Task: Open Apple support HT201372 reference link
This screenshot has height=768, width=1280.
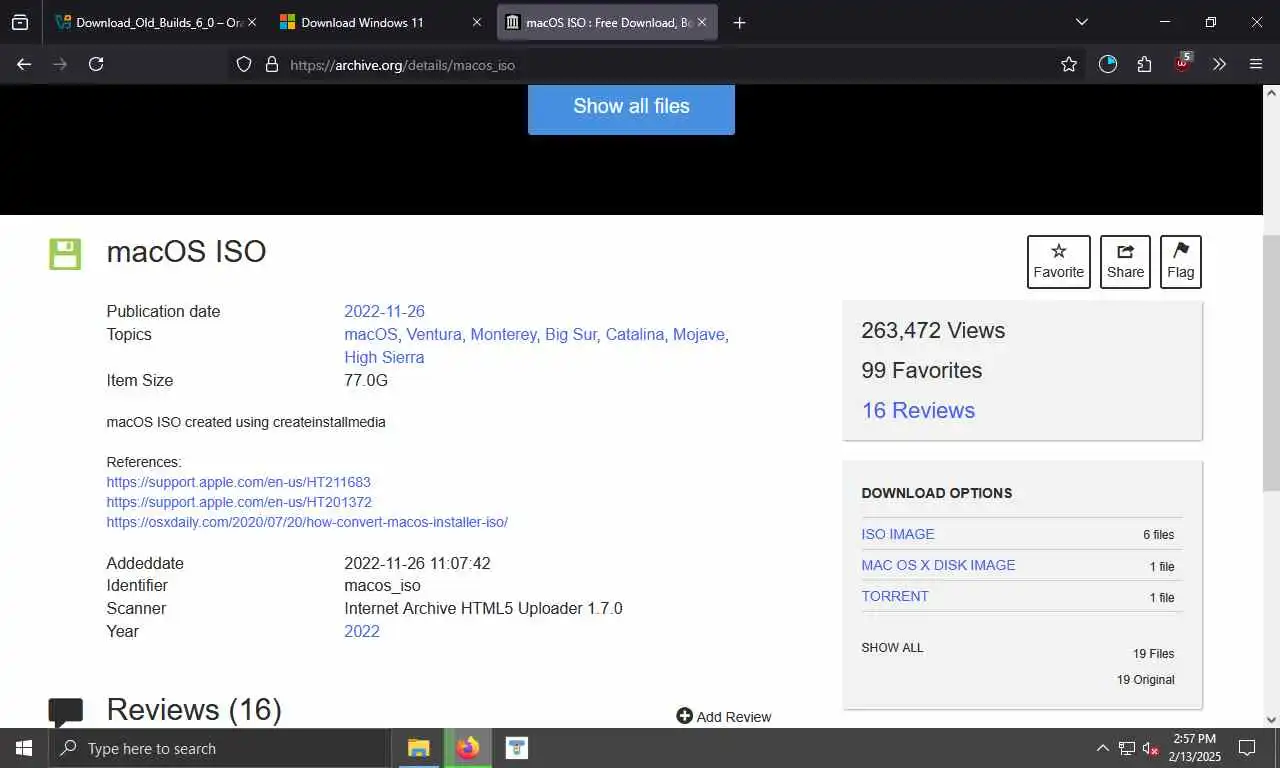Action: pos(239,502)
